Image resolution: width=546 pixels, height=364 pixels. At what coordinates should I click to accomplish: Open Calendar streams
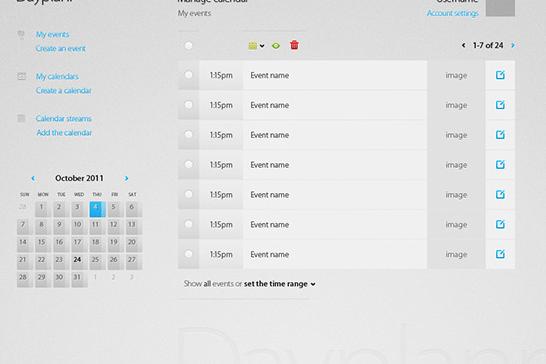64,118
